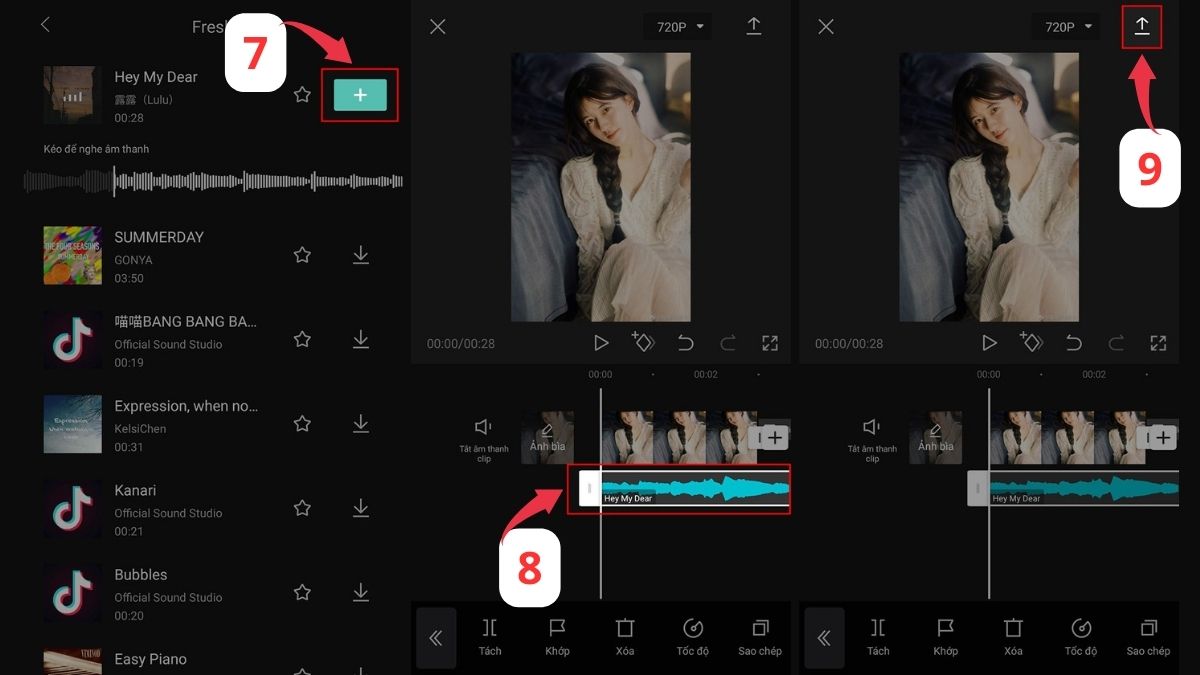Favorite the Hey My Dear track
The height and width of the screenshot is (675, 1200).
pos(302,95)
